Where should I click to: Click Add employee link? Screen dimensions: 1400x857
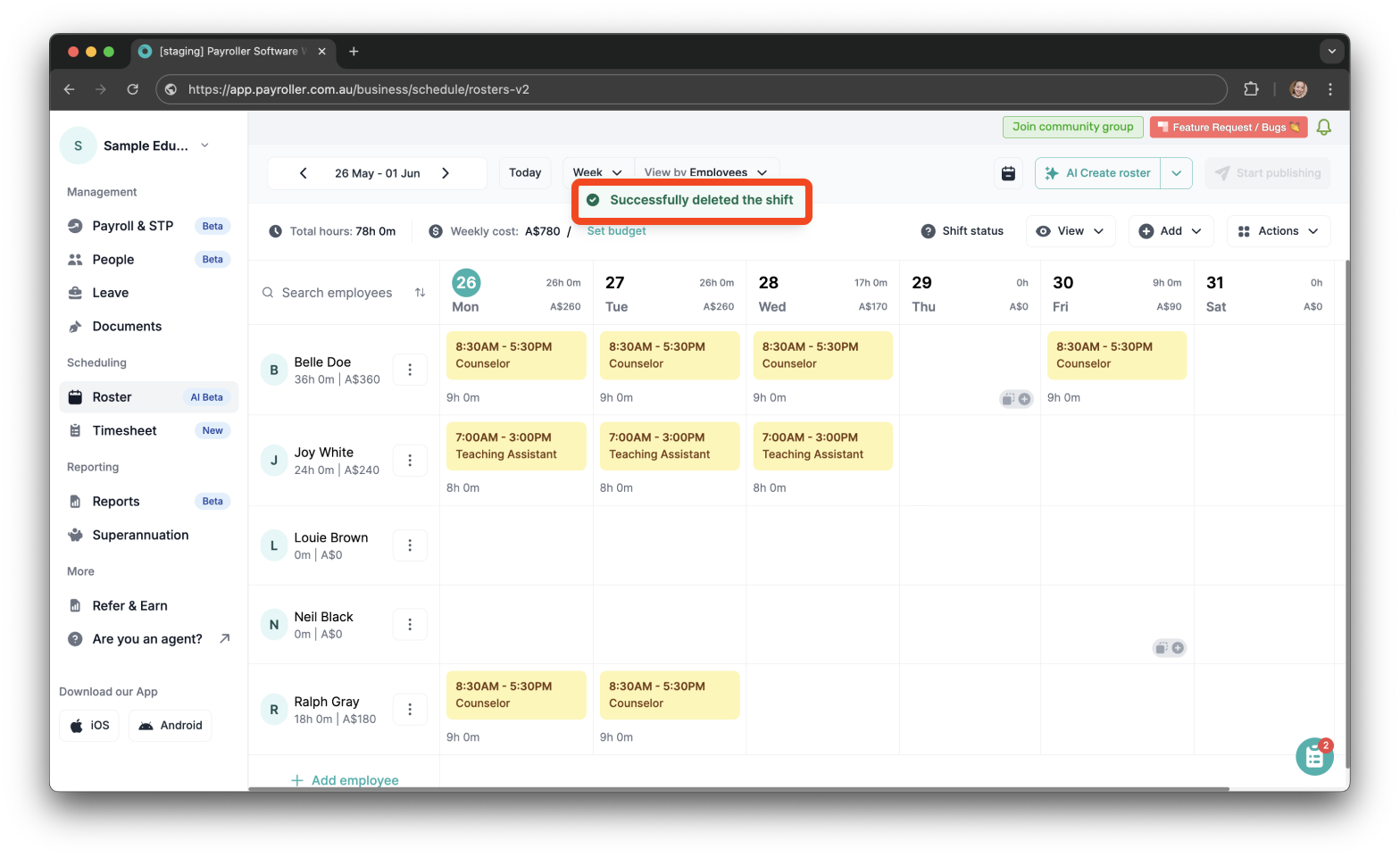345,780
